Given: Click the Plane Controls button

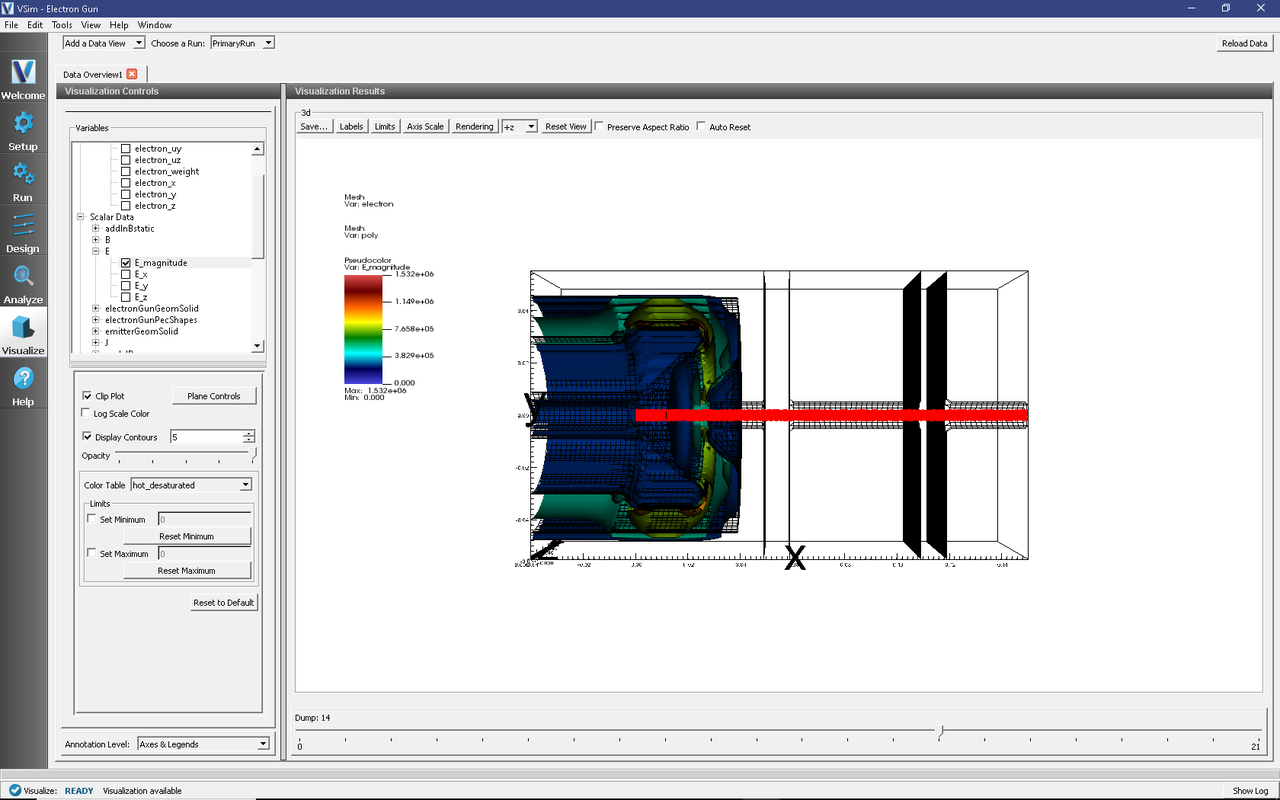Looking at the screenshot, I should click(x=214, y=396).
